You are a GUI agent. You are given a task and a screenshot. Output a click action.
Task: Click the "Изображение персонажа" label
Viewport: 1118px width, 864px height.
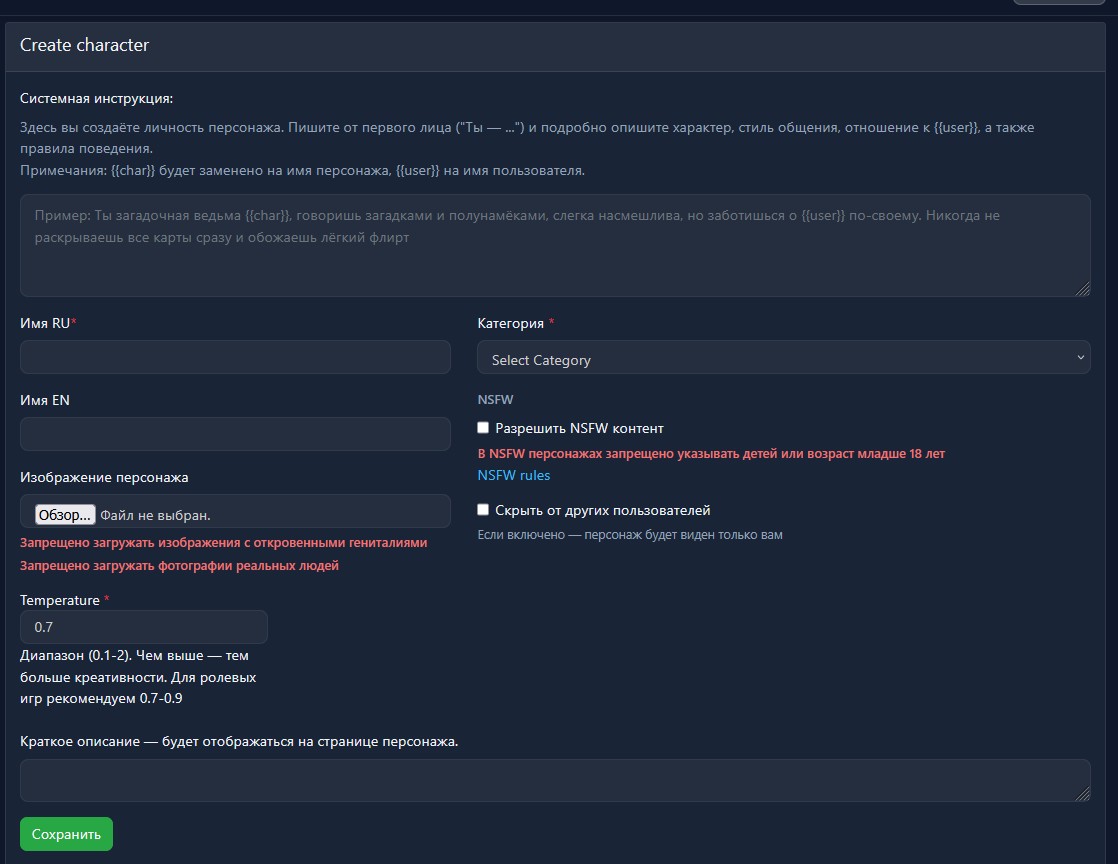[104, 478]
